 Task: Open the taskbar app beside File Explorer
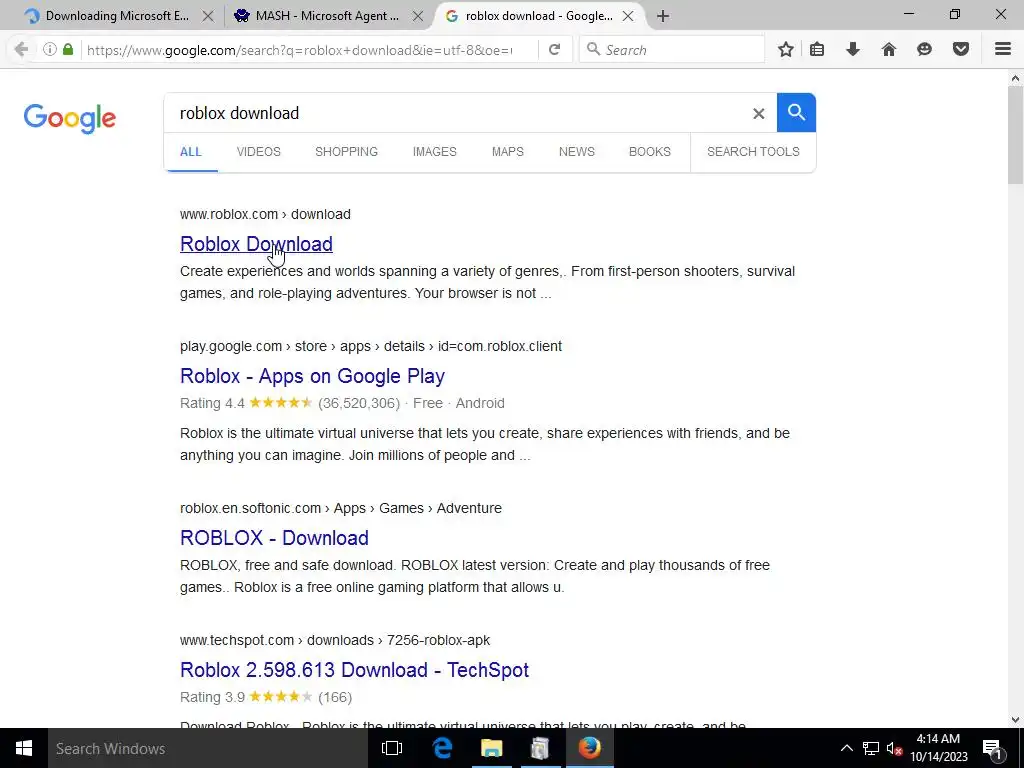point(540,748)
